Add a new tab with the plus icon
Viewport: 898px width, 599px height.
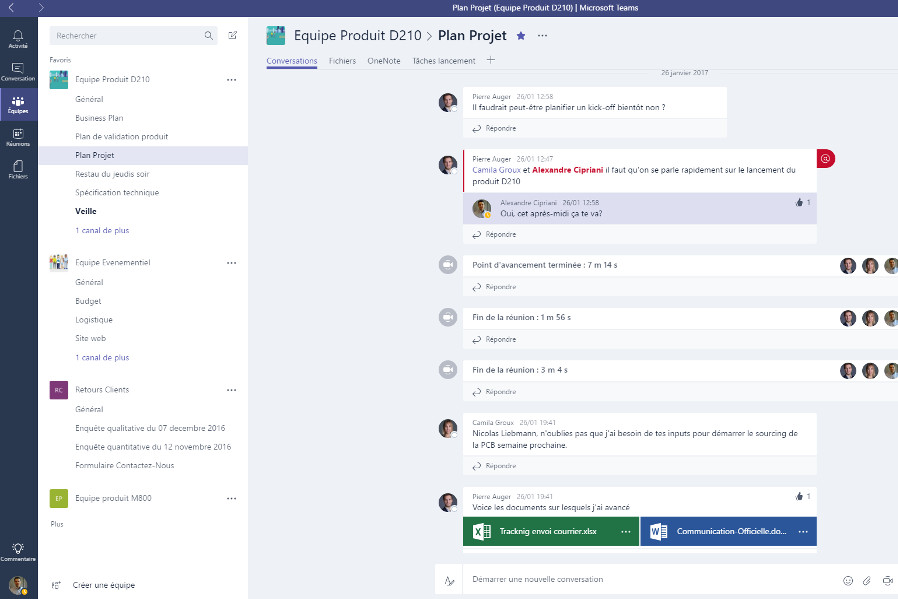click(491, 60)
